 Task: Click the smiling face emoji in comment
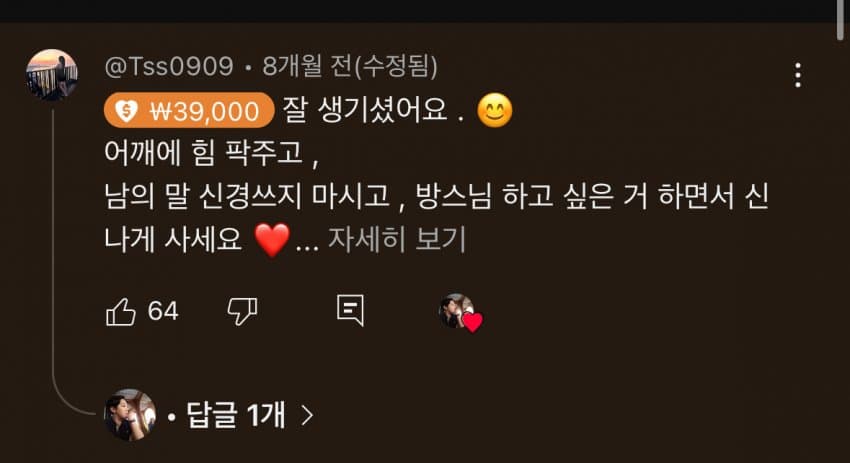pyautogui.click(x=494, y=110)
